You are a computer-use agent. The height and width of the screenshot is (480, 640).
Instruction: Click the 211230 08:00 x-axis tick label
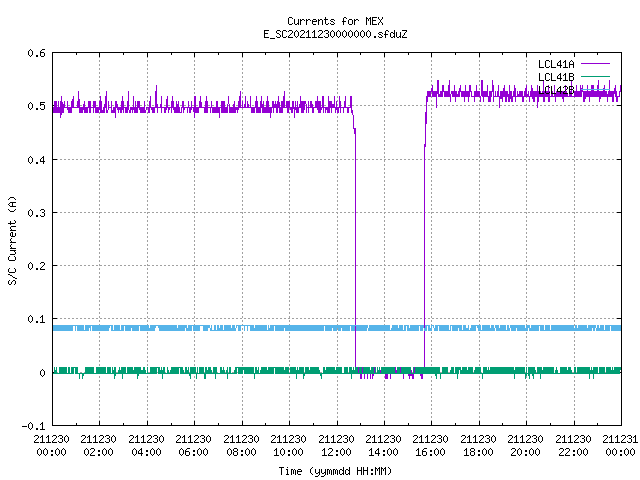point(241,446)
